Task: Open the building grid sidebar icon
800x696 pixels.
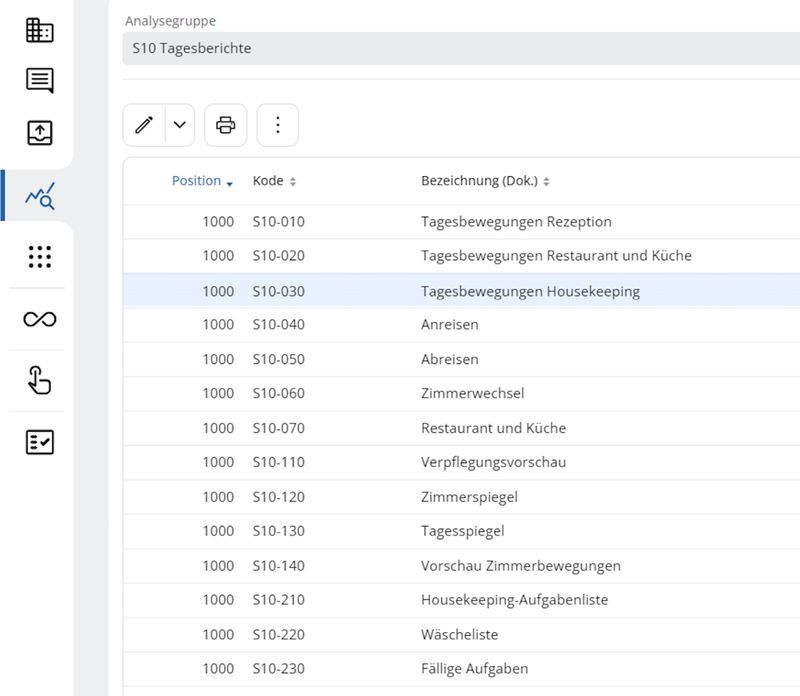Action: [x=40, y=31]
